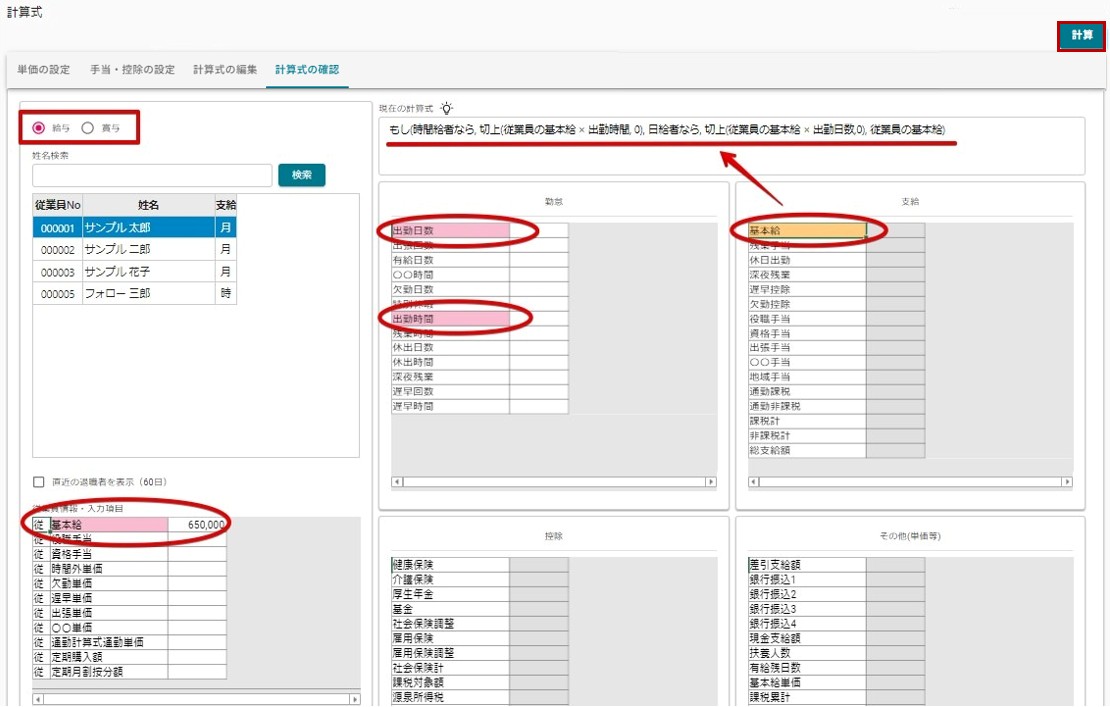Click the 定期月割按分額 employee input item
Screen dimensions: 1110x707
click(109, 672)
